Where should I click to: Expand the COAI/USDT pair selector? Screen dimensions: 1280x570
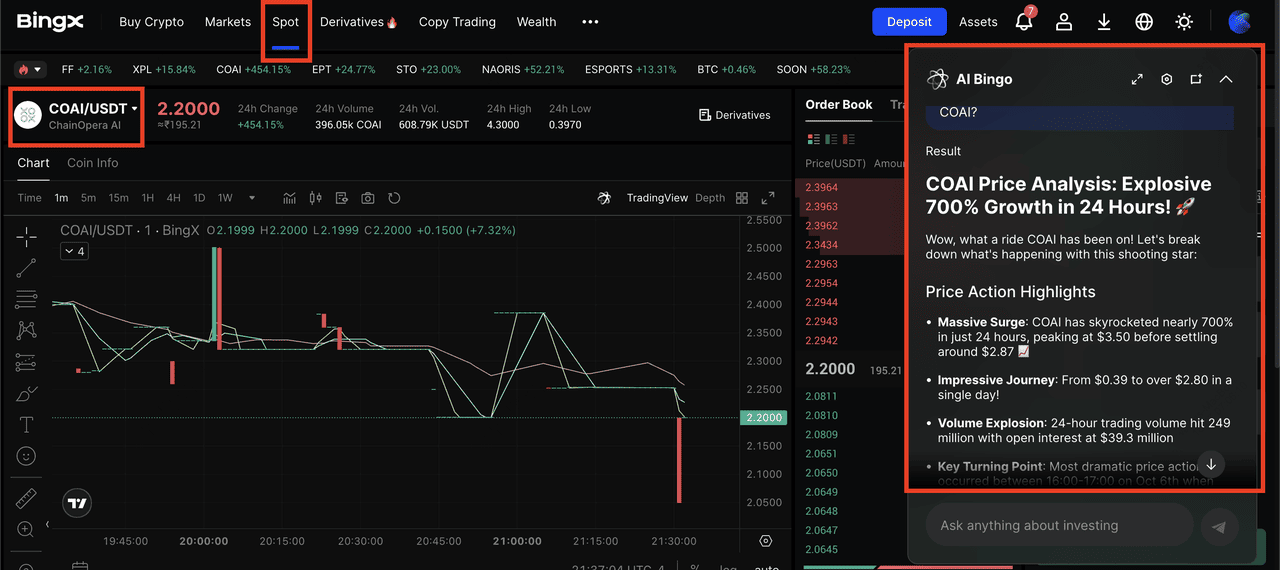point(134,108)
